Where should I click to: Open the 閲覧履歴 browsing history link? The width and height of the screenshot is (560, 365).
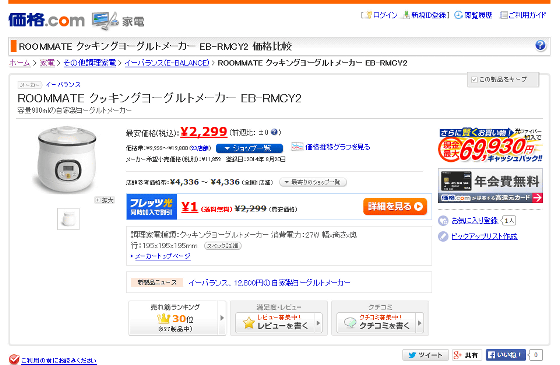click(x=478, y=15)
